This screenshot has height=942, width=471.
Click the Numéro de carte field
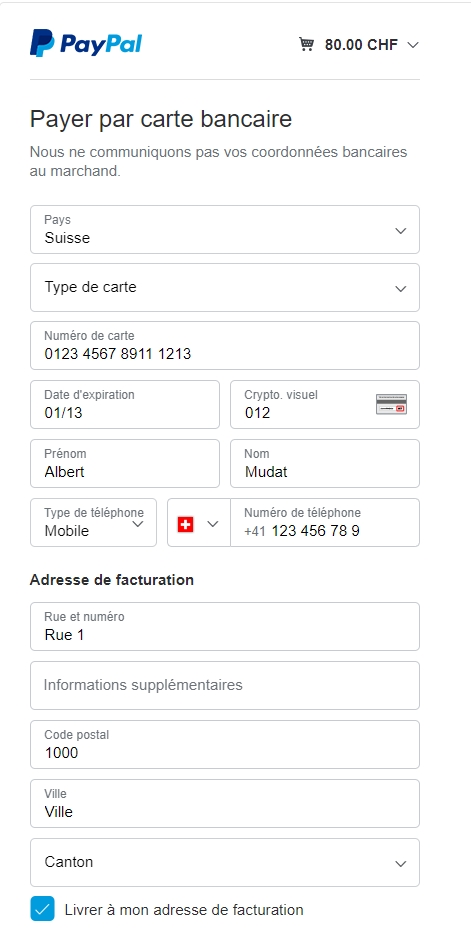pyautogui.click(x=225, y=345)
